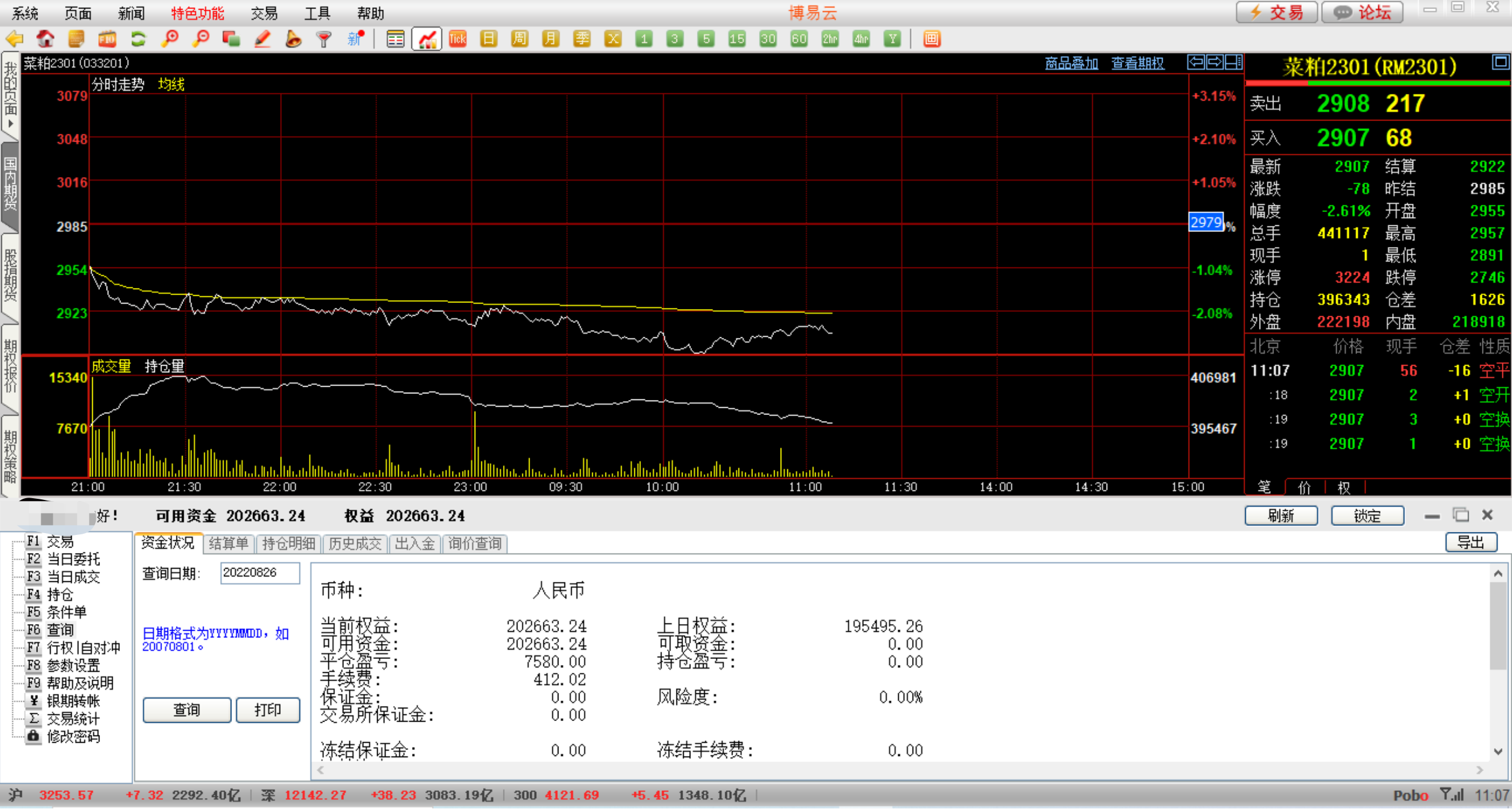Open the quote list table icon
Viewport: 1512px width, 812px height.
click(x=395, y=40)
